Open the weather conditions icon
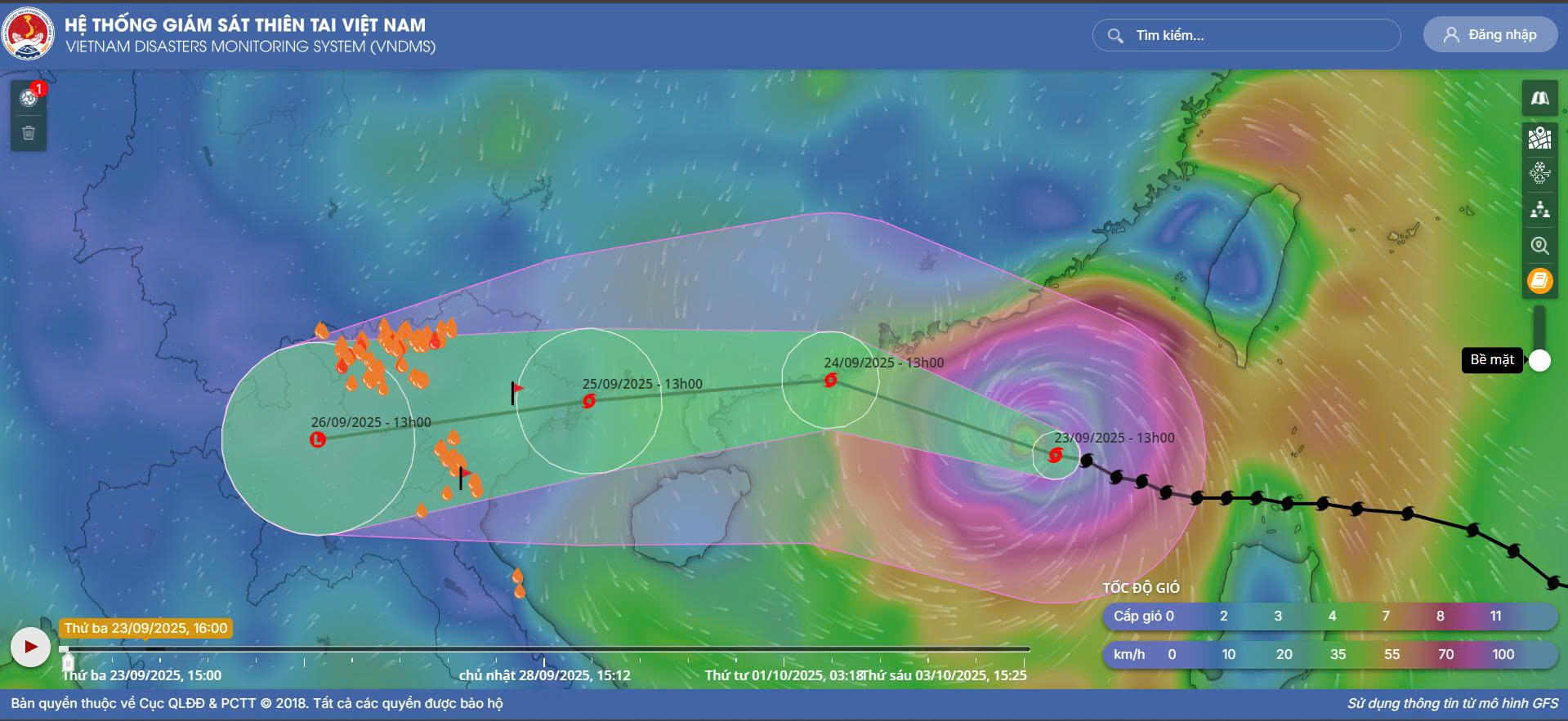This screenshot has height=721, width=1568. coord(1539,172)
